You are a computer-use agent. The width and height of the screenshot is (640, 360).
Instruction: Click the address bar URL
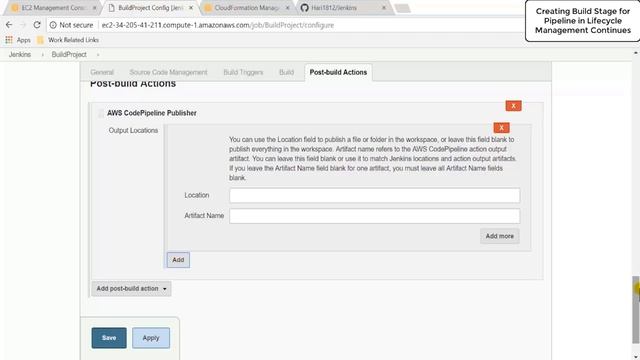coord(218,25)
